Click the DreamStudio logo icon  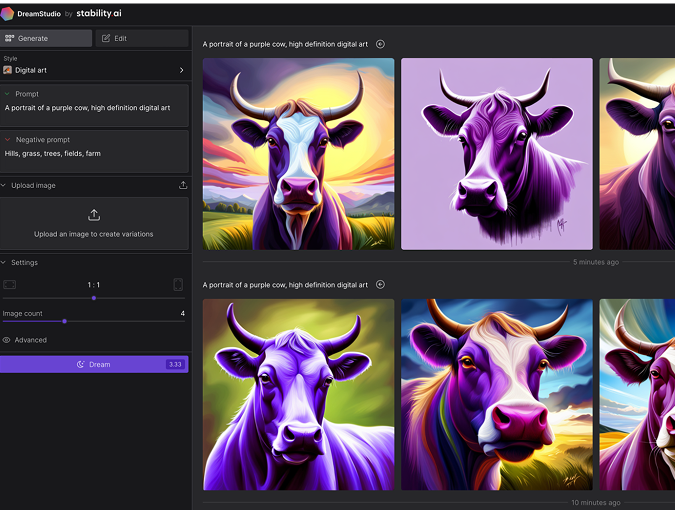pos(8,13)
